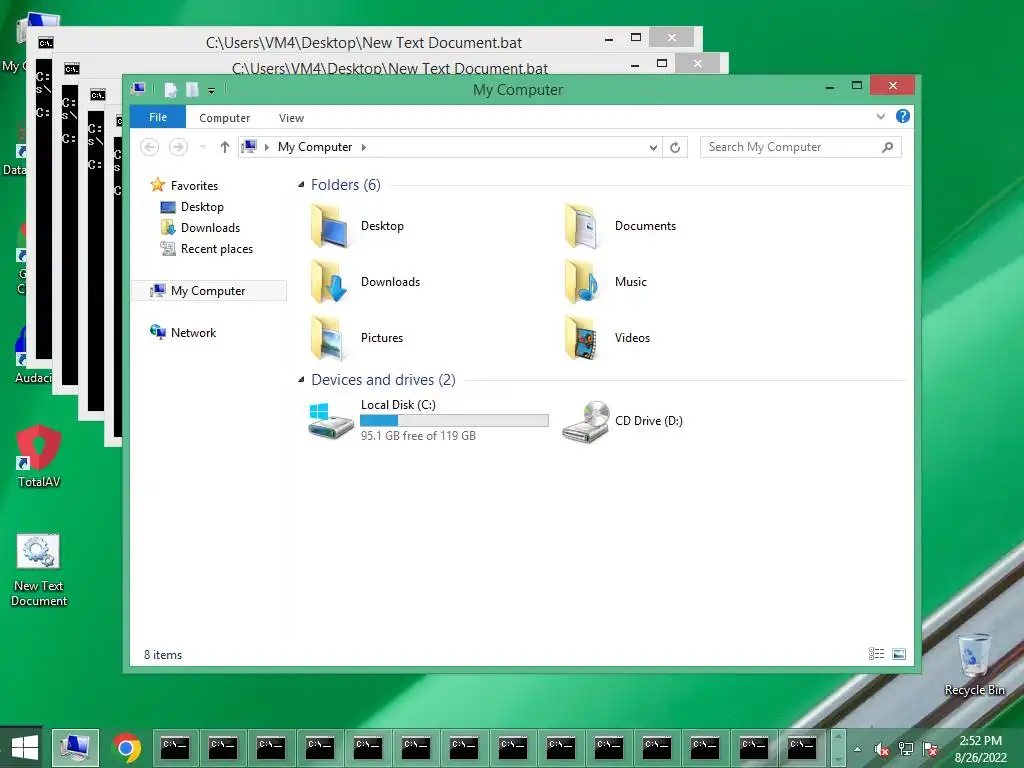
Task: Go up one folder level
Action: (x=225, y=147)
